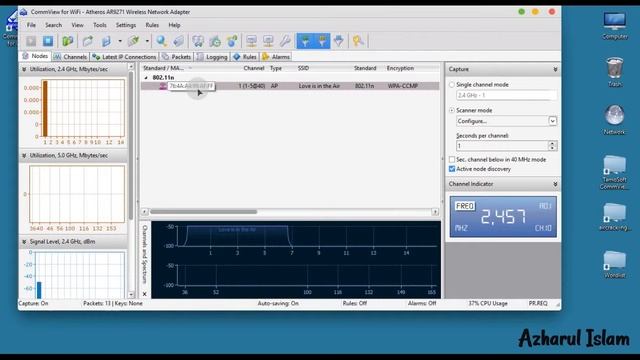Open the Help menu
This screenshot has height=360, width=640.
pos(174,25)
